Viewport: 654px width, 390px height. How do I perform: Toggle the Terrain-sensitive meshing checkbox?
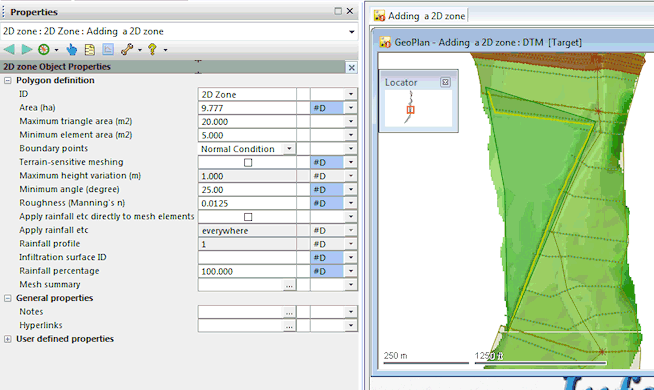tap(248, 162)
